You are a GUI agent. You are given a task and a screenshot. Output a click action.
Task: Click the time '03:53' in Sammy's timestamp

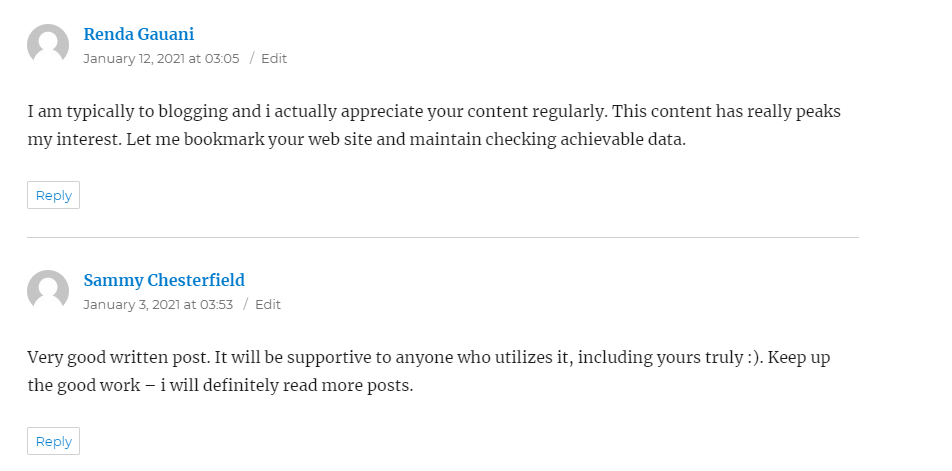(216, 305)
